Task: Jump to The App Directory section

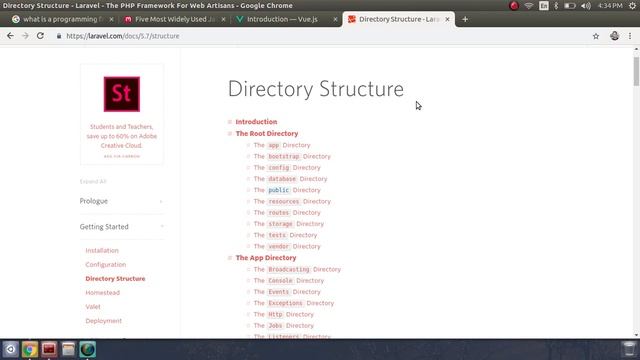Action: point(266,258)
